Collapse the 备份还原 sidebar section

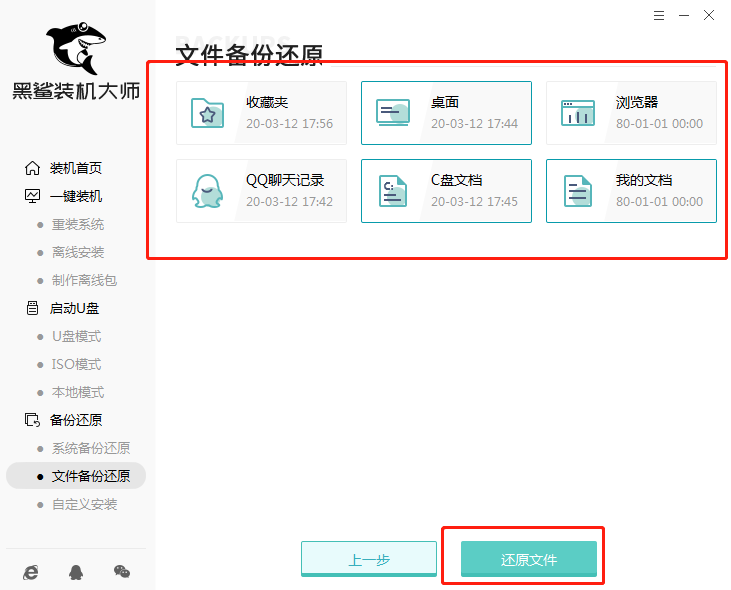click(x=75, y=420)
